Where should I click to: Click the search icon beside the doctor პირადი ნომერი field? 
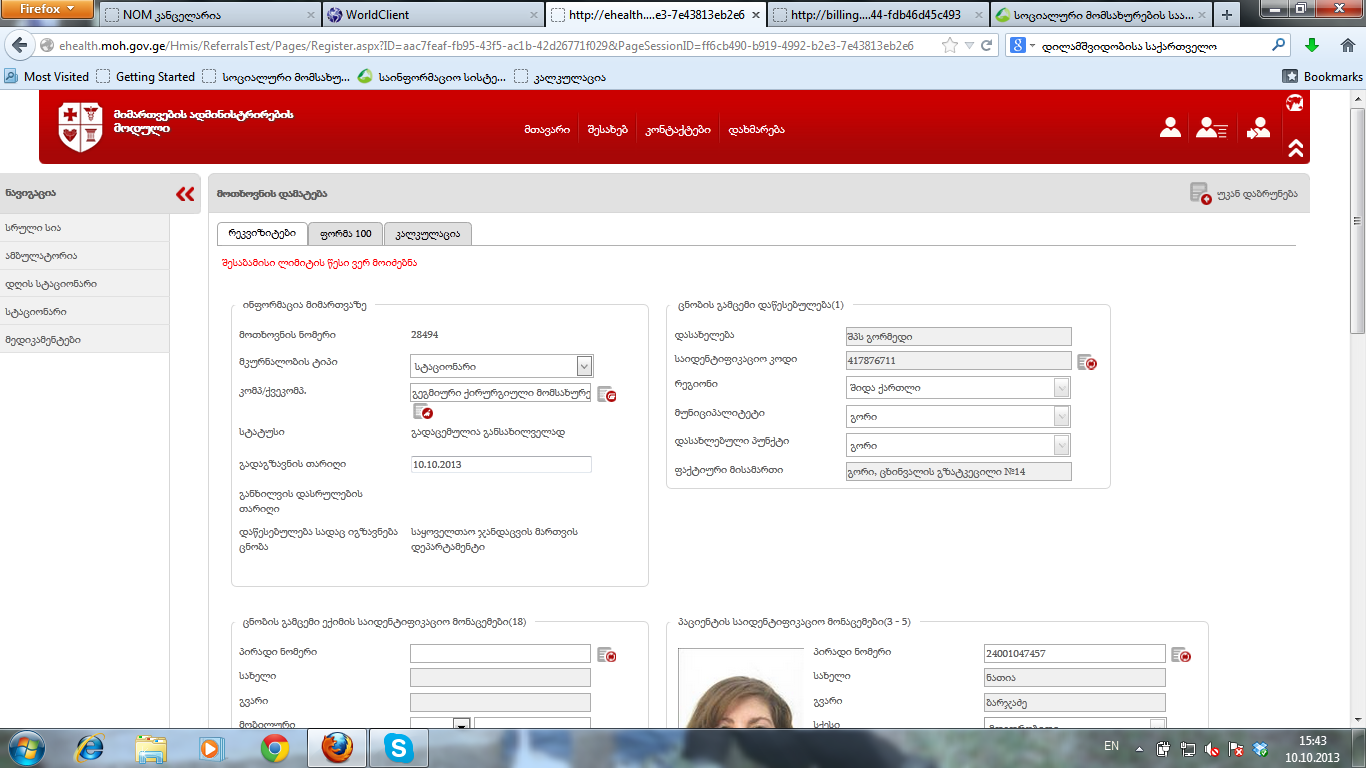click(x=606, y=655)
